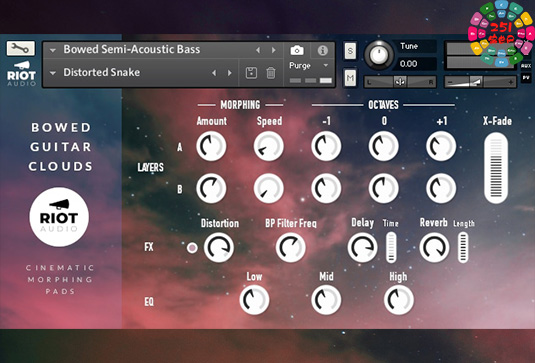The width and height of the screenshot is (535, 363).
Task: Click Layer B Morphing Speed knob
Action: 269,188
